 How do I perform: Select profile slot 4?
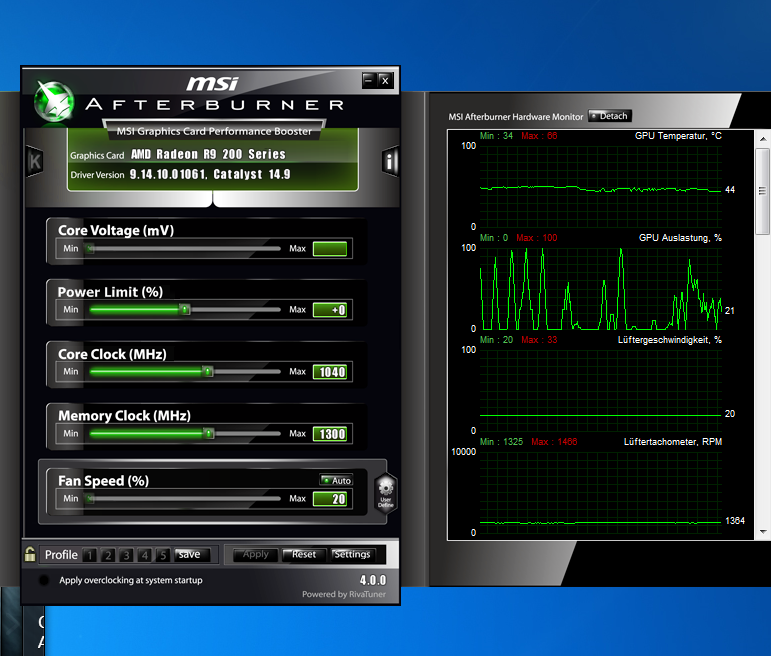click(x=144, y=555)
